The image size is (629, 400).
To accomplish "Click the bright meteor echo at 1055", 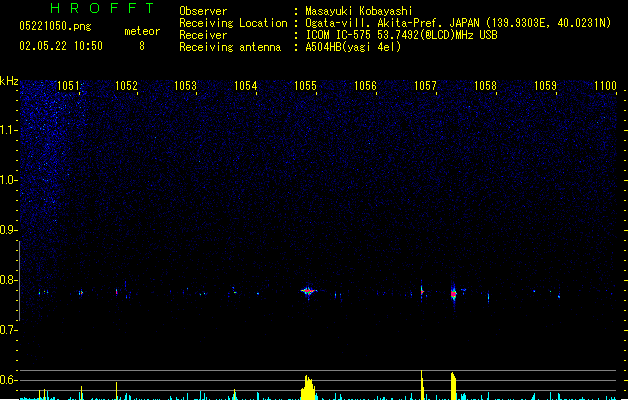I will pyautogui.click(x=308, y=291).
